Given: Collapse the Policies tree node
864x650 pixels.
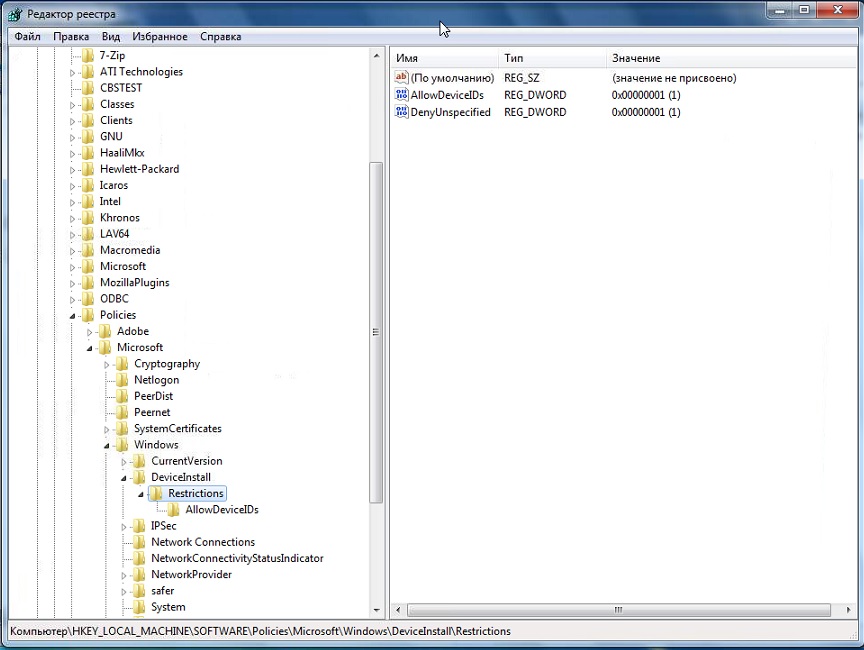Looking at the screenshot, I should pyautogui.click(x=73, y=316).
